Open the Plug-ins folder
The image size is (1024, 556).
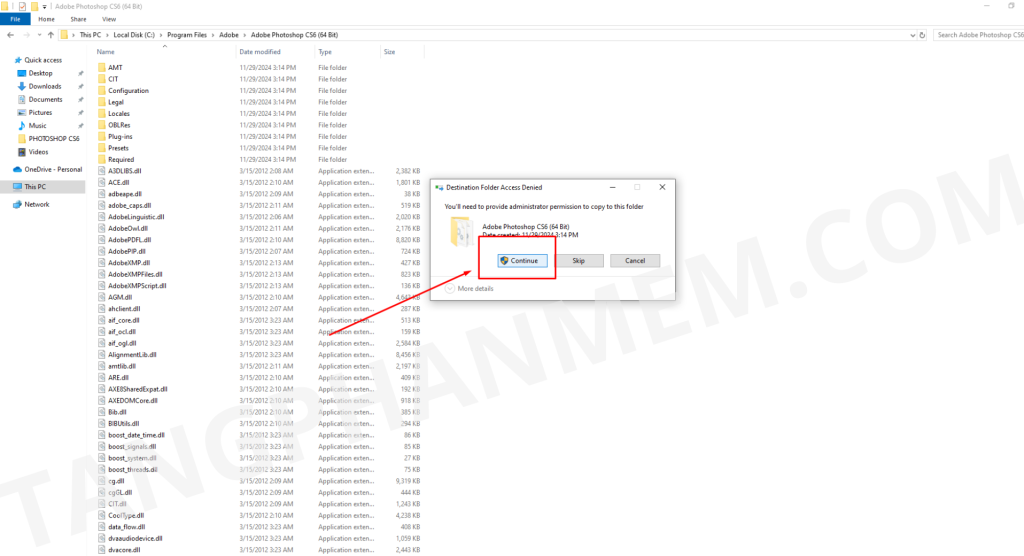120,136
